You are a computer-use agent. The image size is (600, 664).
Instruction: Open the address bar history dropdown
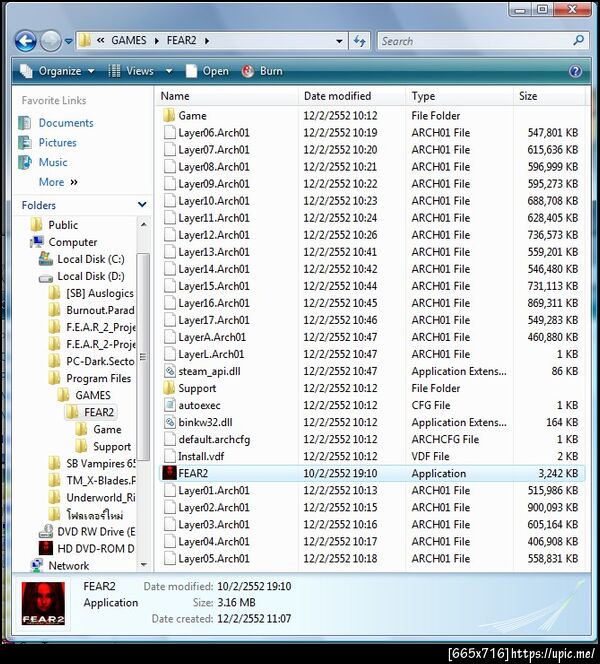[339, 41]
